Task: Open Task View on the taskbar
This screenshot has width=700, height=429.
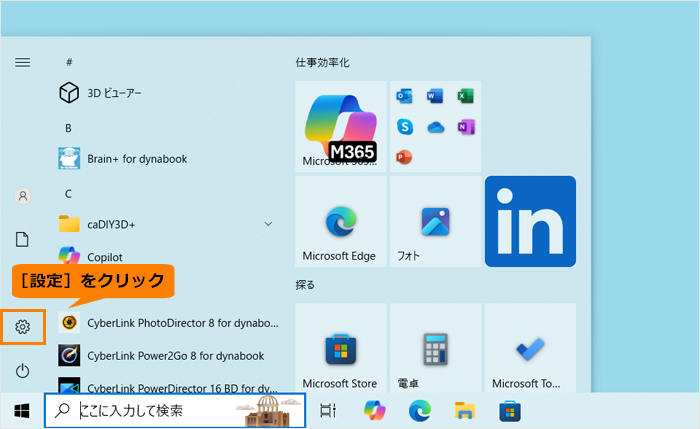Action: point(328,411)
